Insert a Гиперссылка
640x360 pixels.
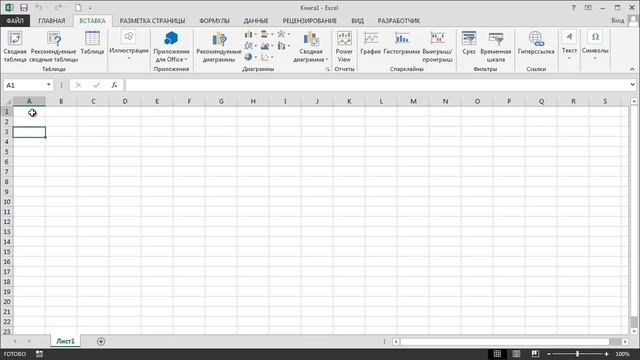pyautogui.click(x=536, y=43)
